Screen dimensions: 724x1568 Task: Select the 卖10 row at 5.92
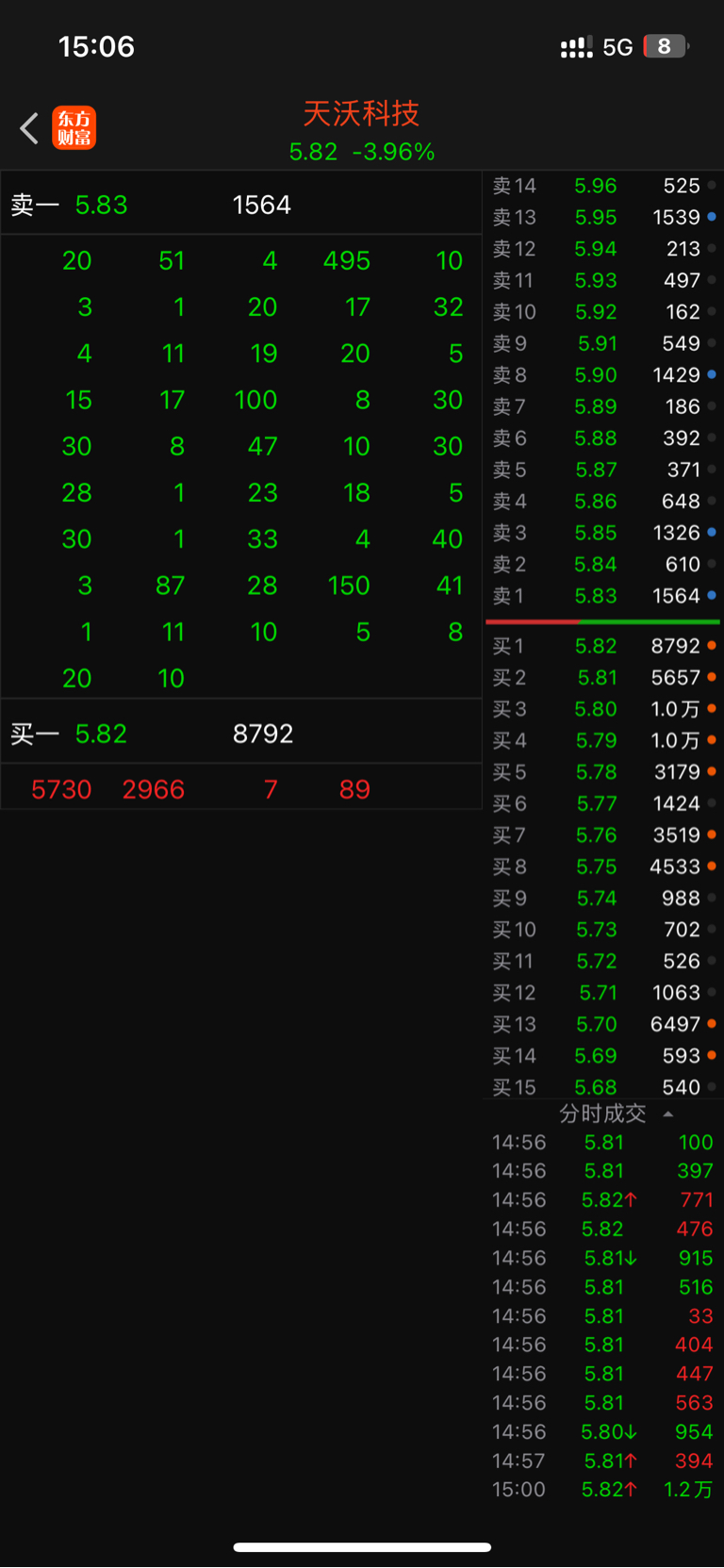pyautogui.click(x=603, y=312)
